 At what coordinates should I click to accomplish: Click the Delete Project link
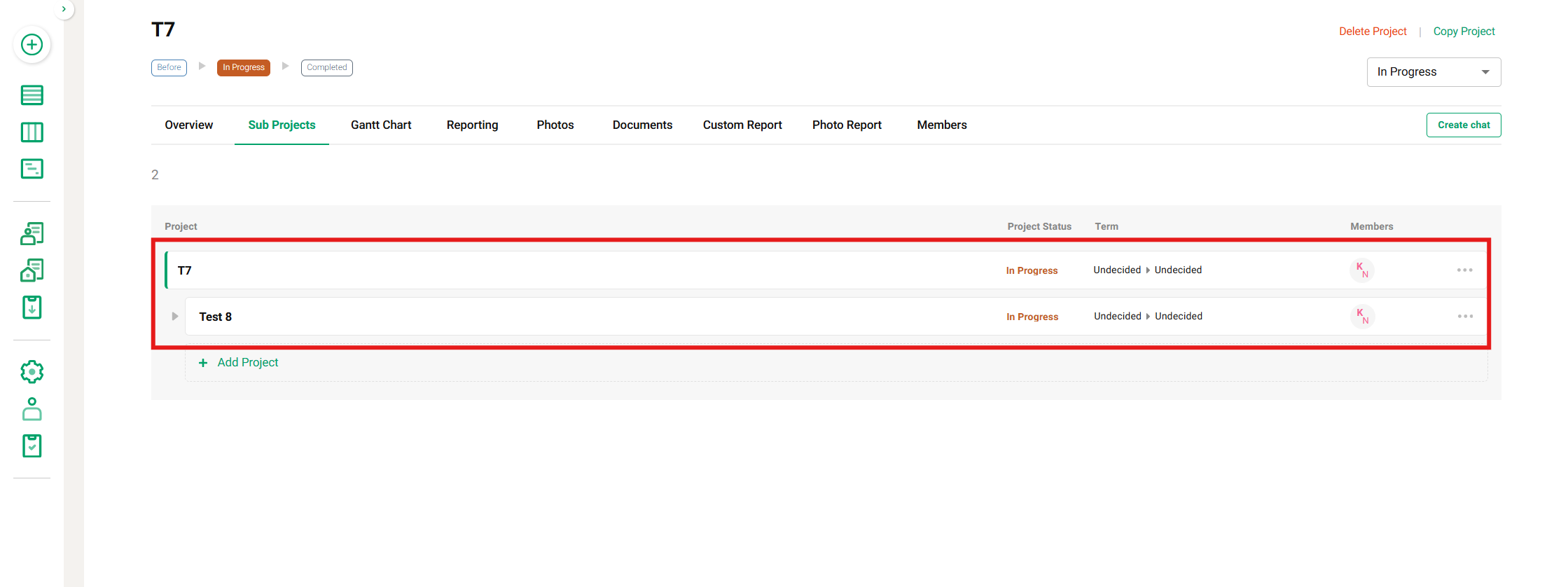point(1372,32)
